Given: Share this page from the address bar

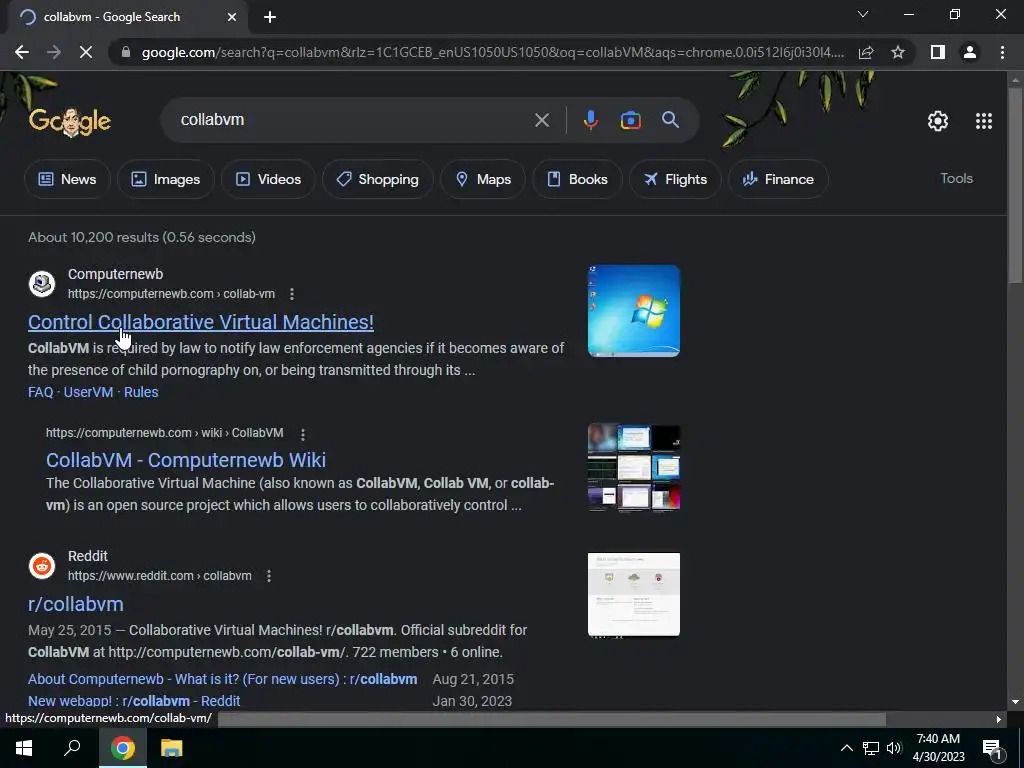Looking at the screenshot, I should click(x=866, y=52).
